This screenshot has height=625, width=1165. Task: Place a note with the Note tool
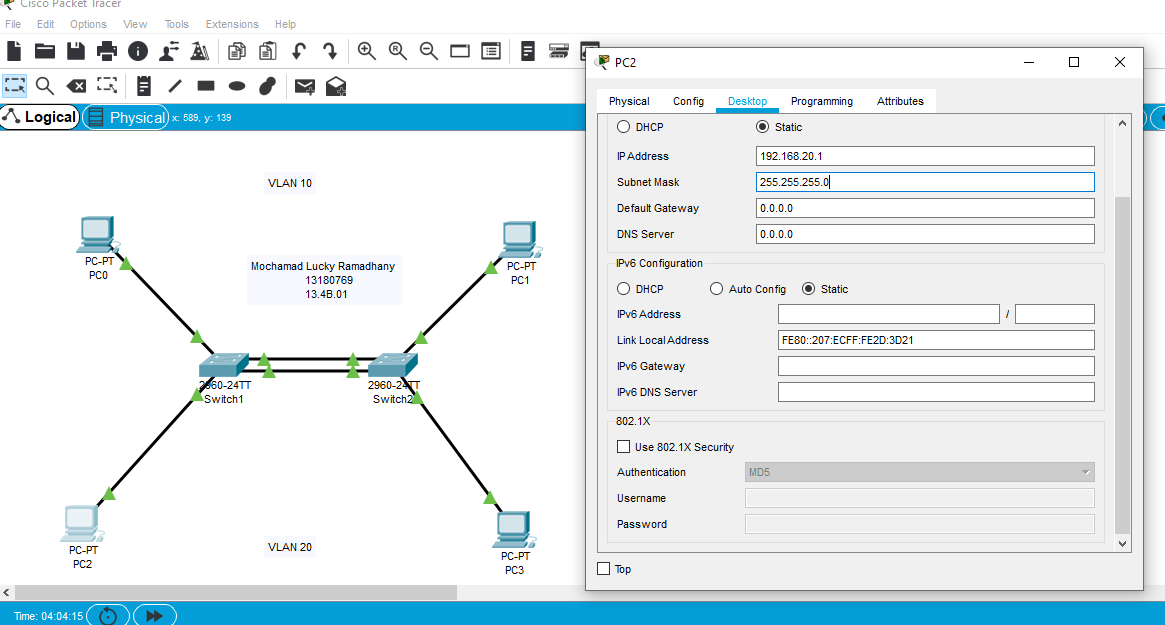143,86
